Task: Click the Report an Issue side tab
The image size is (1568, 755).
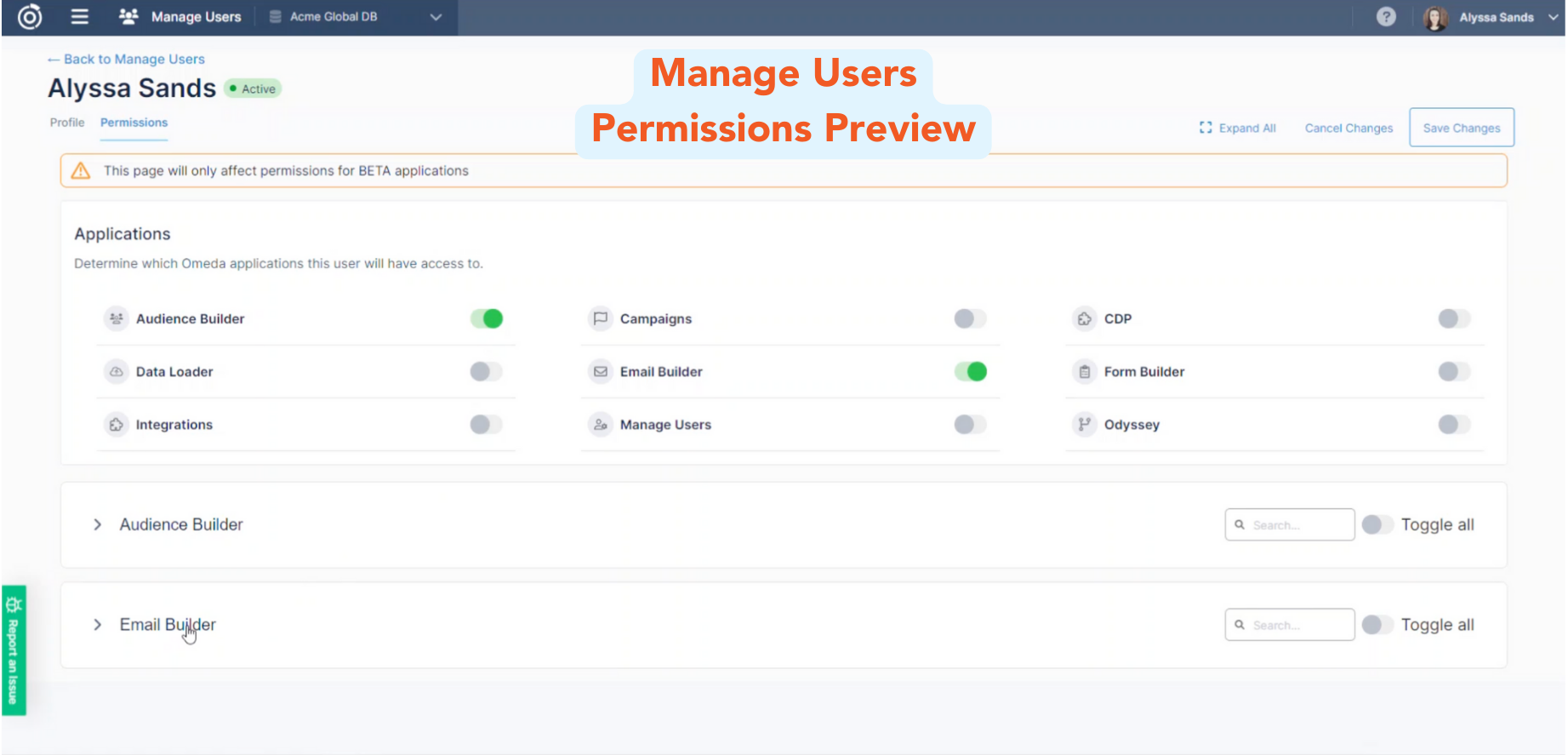Action: [14, 650]
